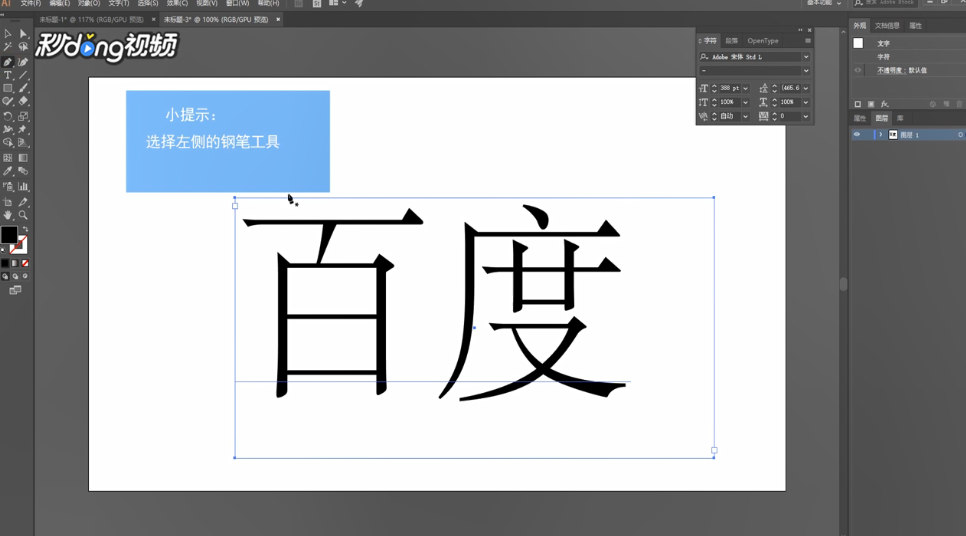Viewport: 966px width, 536px height.
Task: Open leading value dropdown
Action: tap(806, 88)
